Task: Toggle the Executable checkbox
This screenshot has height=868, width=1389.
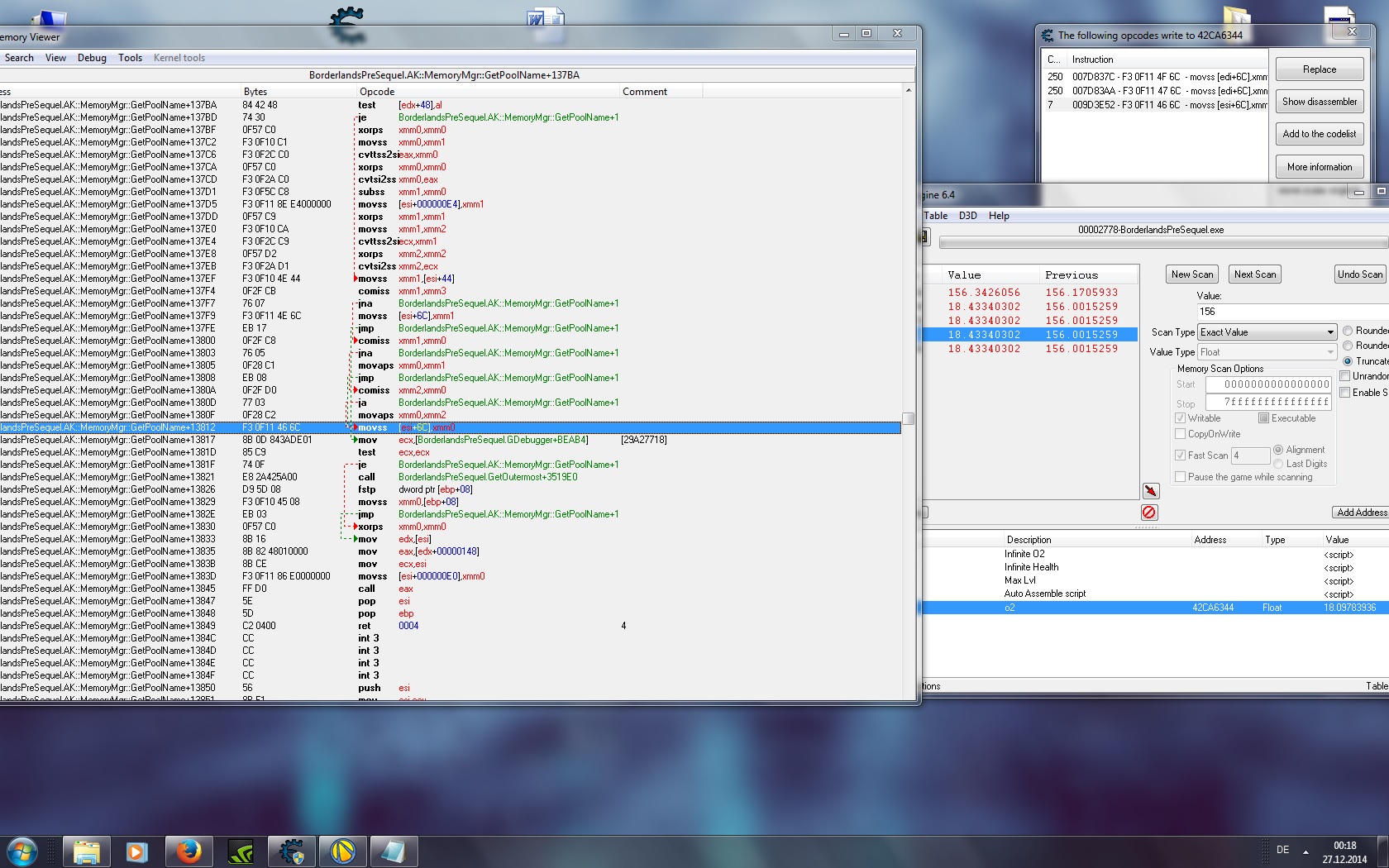Action: click(x=1263, y=418)
